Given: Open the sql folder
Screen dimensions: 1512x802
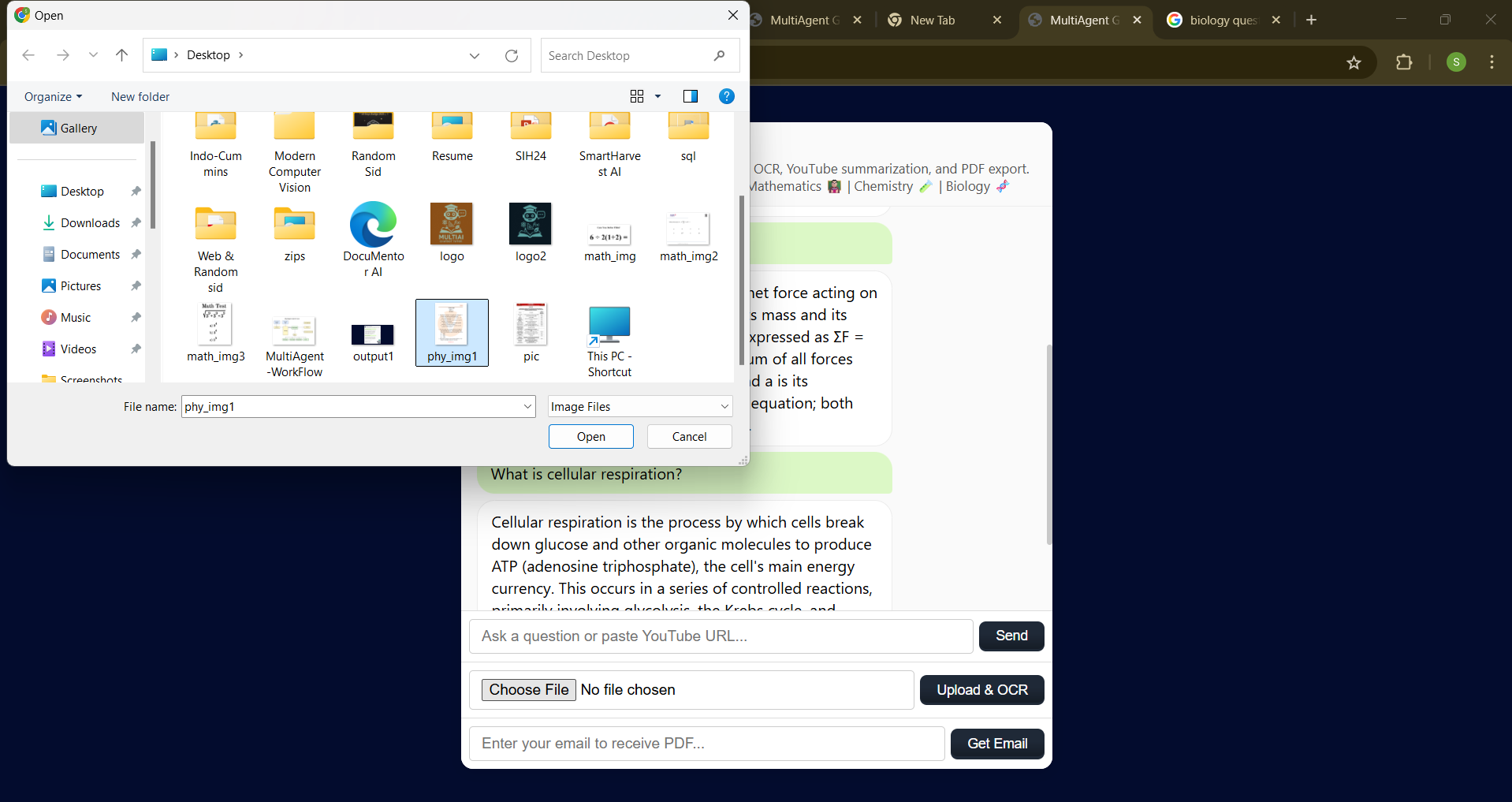Looking at the screenshot, I should (x=688, y=138).
